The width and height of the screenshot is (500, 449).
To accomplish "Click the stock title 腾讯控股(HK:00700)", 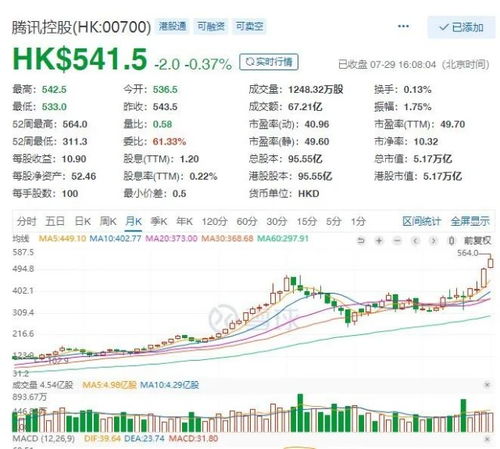I will pos(82,27).
